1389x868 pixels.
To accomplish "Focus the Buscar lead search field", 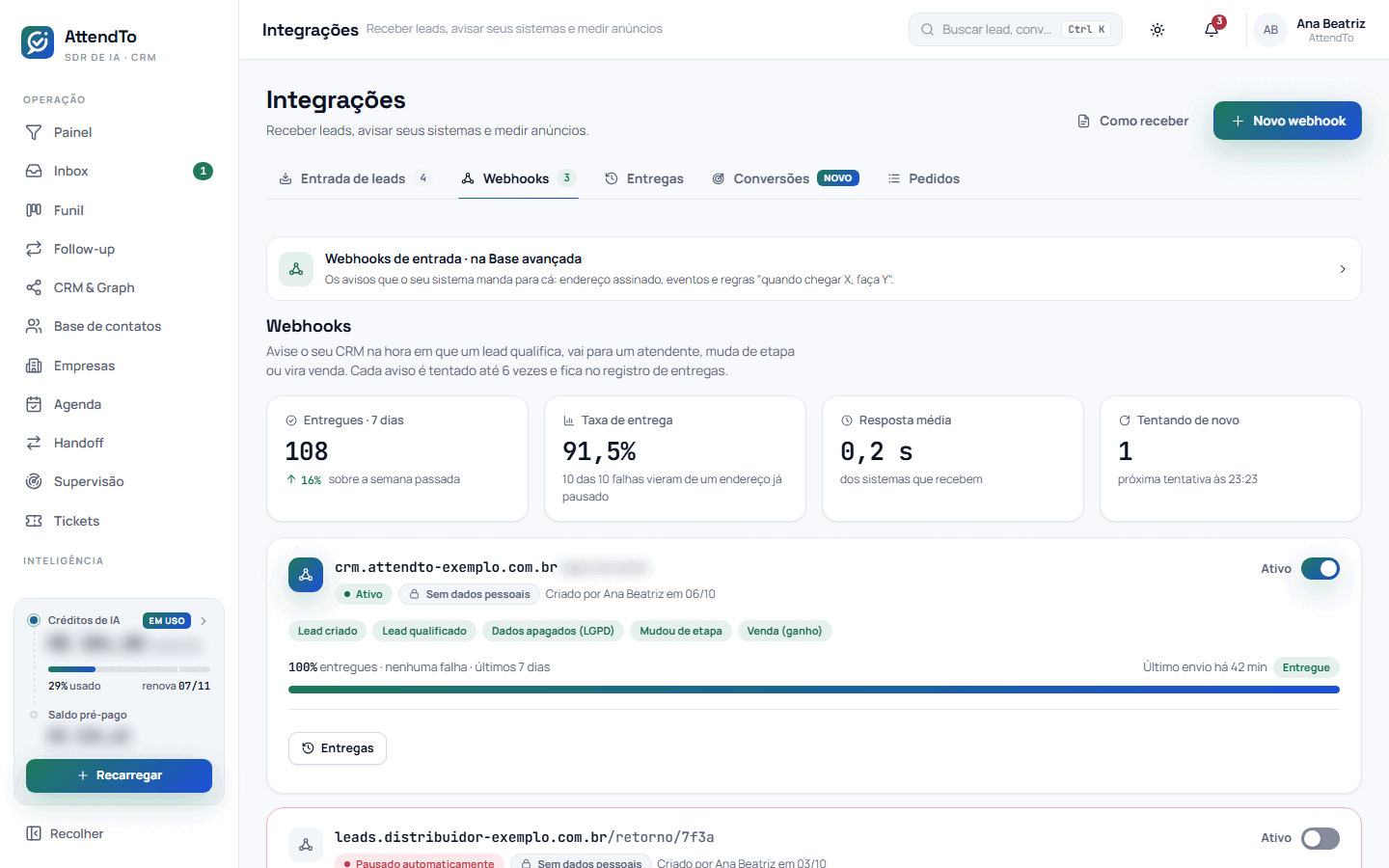I will point(1016,30).
